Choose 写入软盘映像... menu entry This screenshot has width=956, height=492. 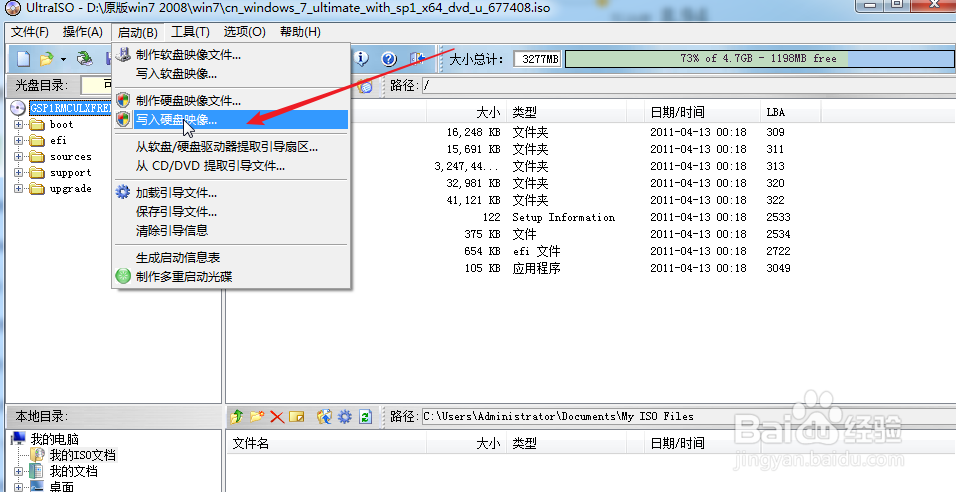pyautogui.click(x=231, y=74)
